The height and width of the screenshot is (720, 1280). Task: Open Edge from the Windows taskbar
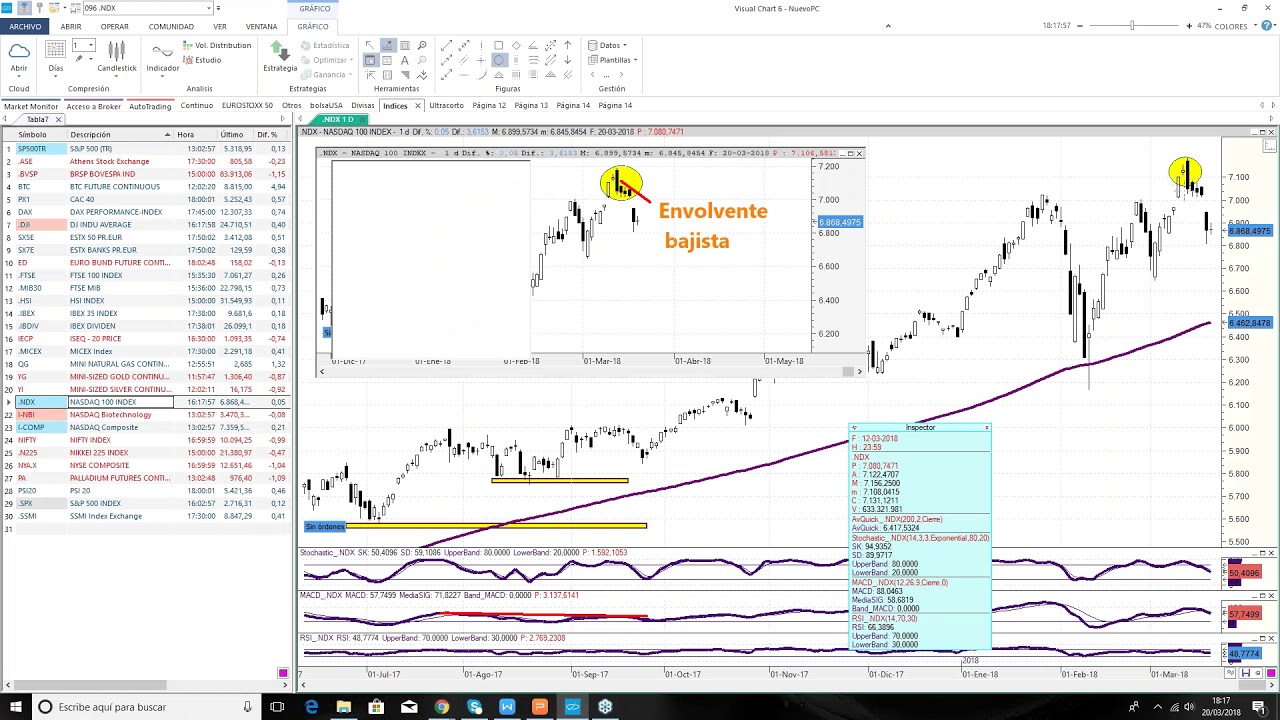[x=311, y=707]
